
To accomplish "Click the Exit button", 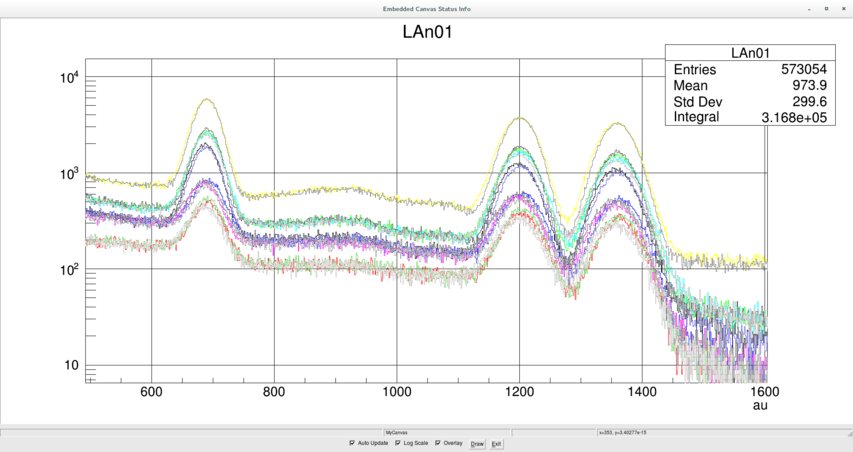I will click(496, 444).
